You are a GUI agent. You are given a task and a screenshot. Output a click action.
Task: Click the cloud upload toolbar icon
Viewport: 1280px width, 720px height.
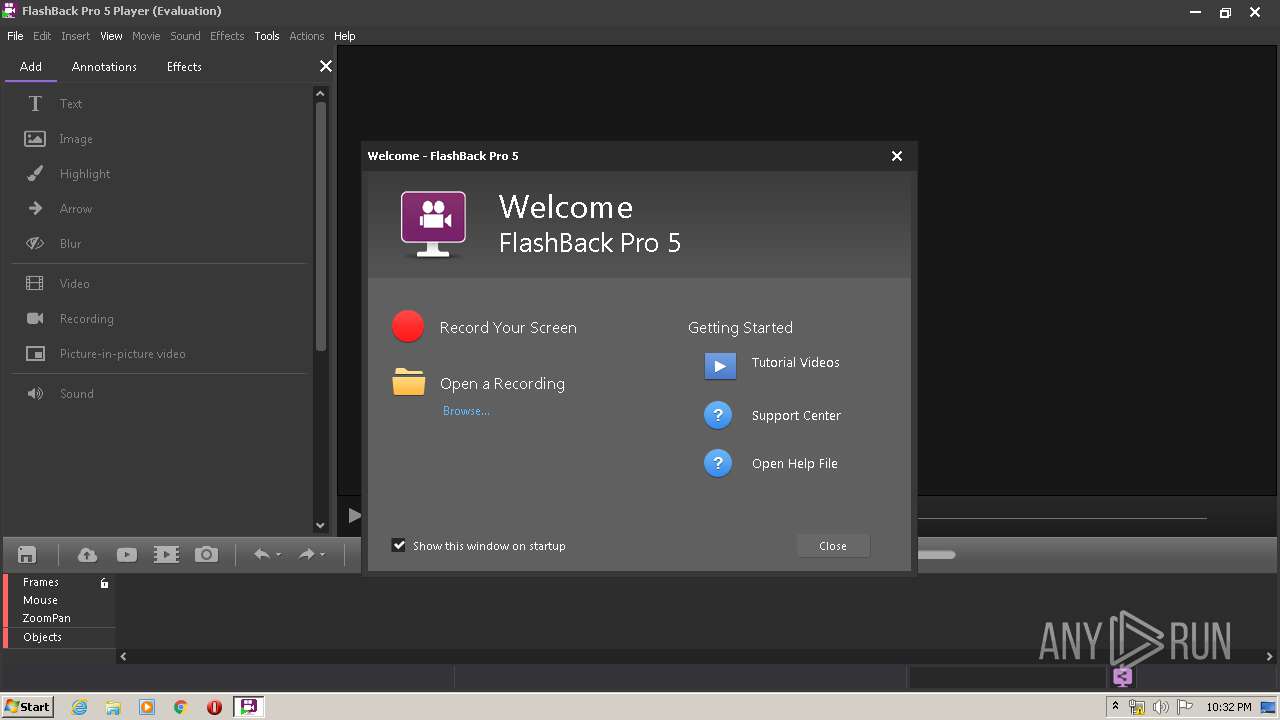tap(87, 555)
